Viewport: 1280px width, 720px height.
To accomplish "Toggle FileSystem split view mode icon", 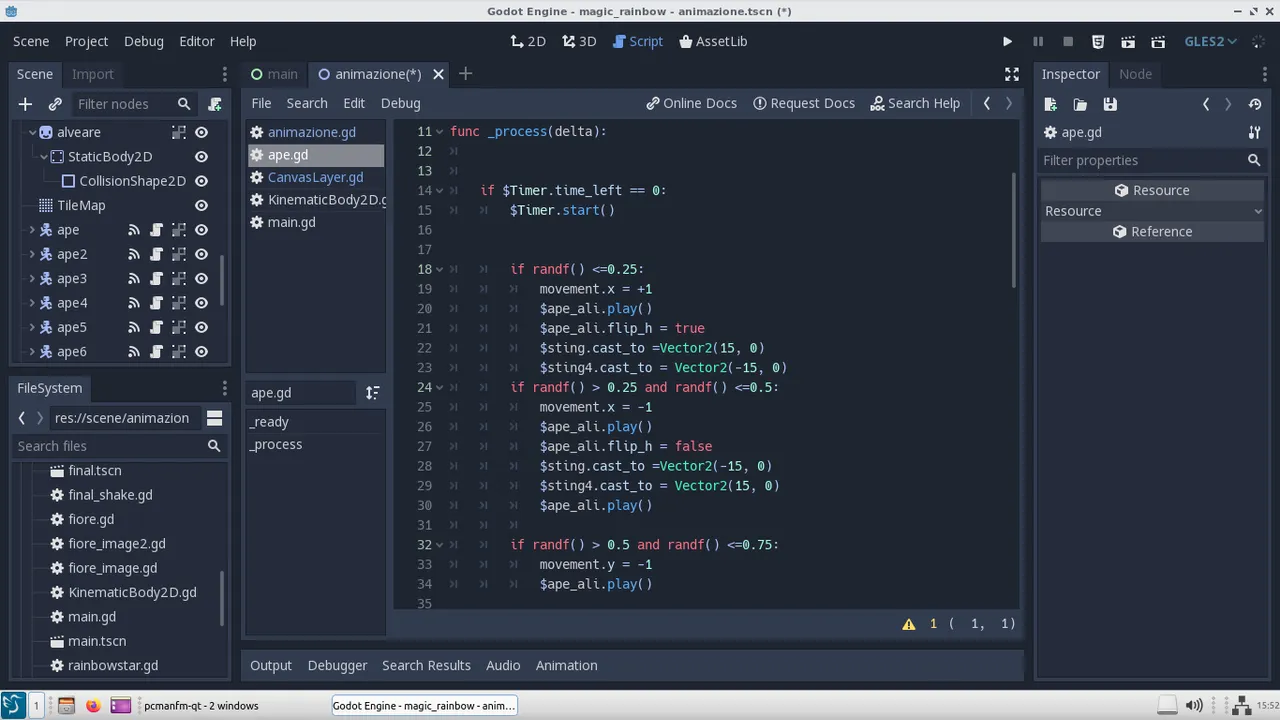I will click(x=214, y=418).
